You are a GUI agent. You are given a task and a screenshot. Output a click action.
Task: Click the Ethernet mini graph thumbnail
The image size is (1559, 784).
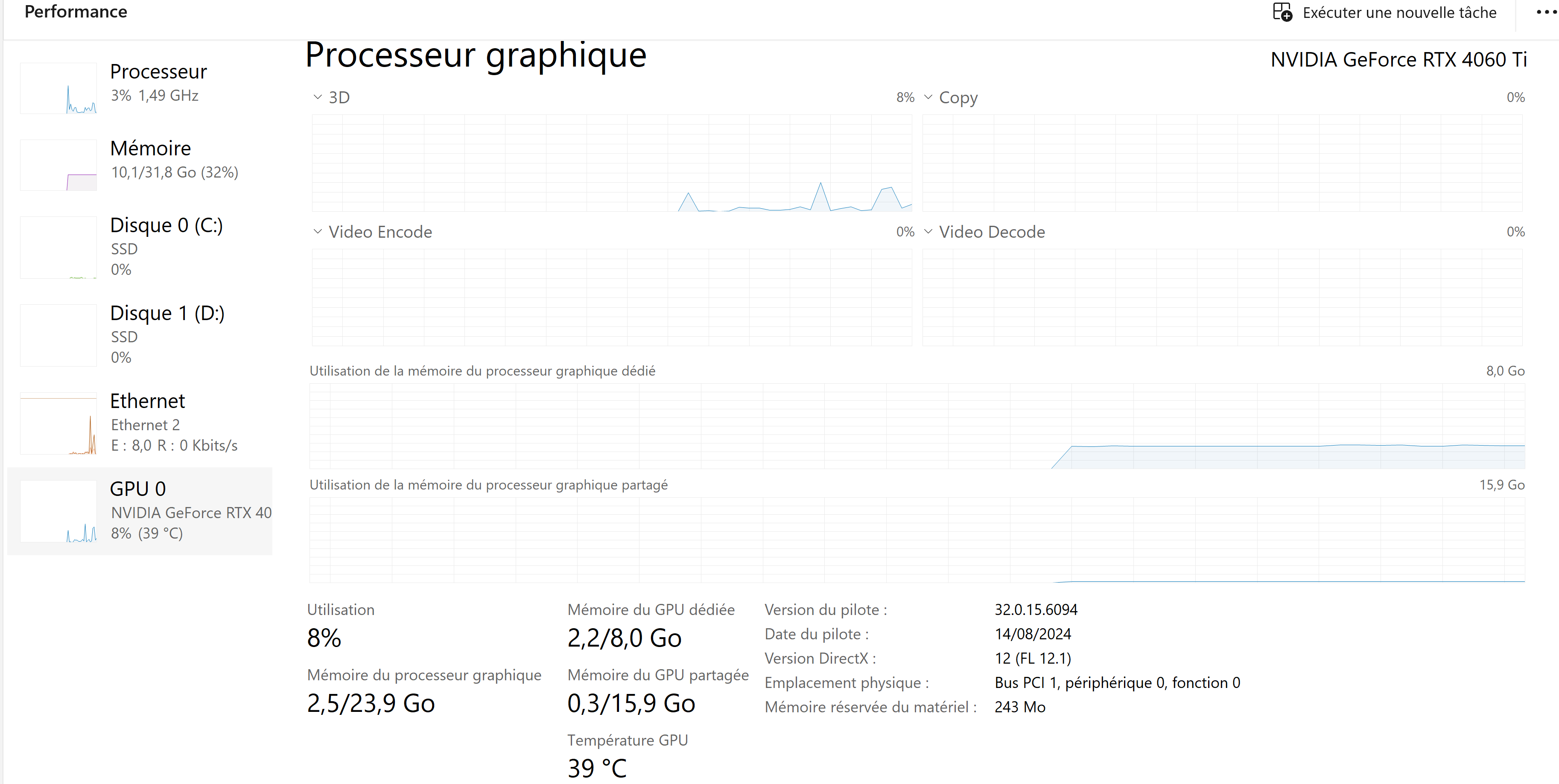58,423
